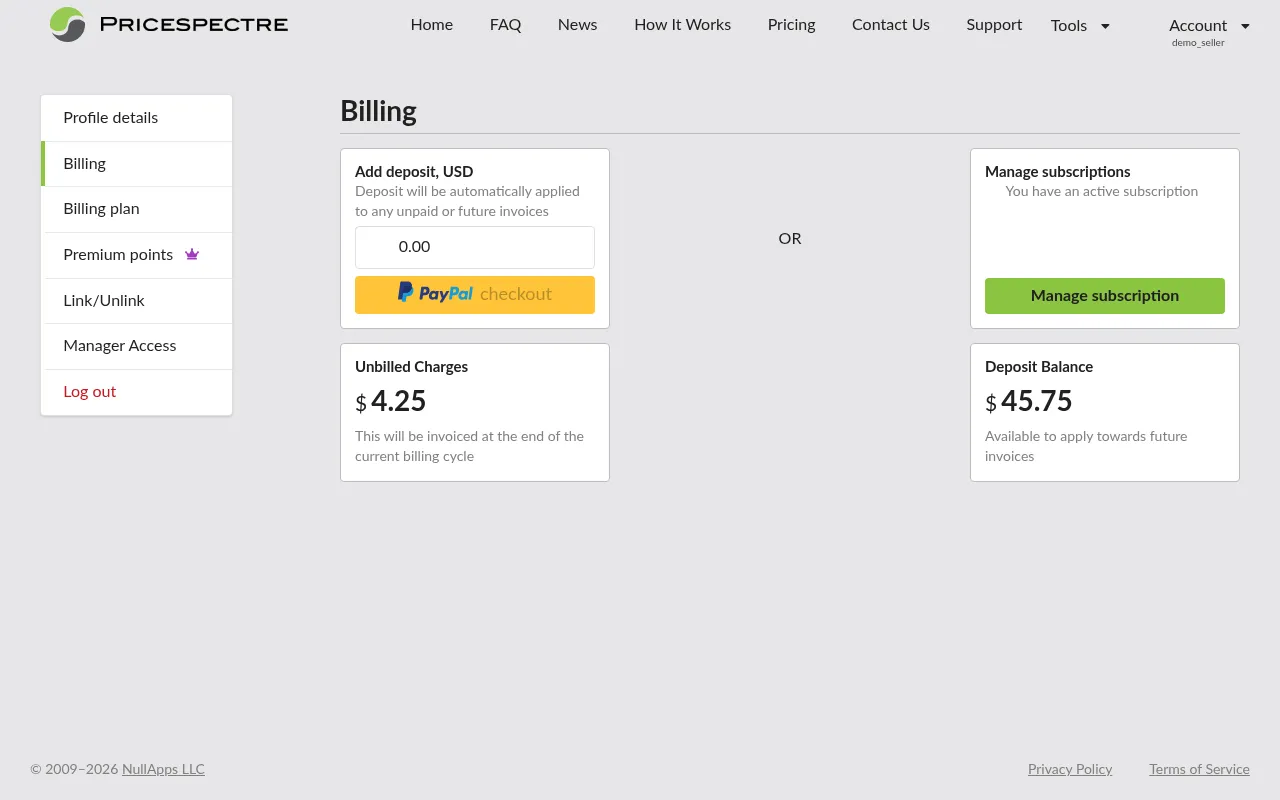This screenshot has height=800, width=1280.
Task: Go to the Pricing page
Action: [791, 25]
